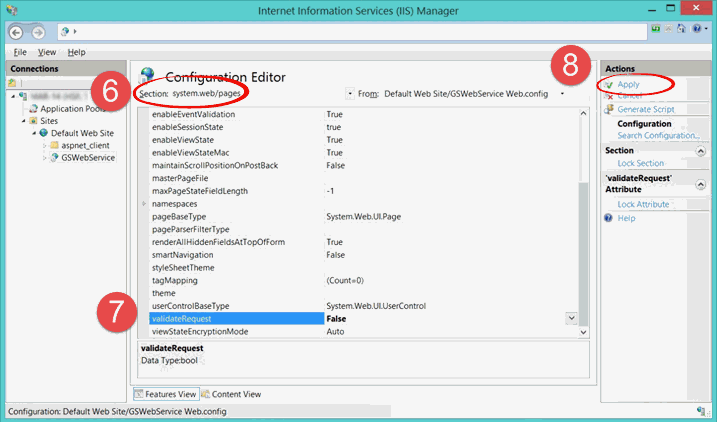Expand the namespaces property row
The image size is (717, 422).
pyautogui.click(x=145, y=204)
